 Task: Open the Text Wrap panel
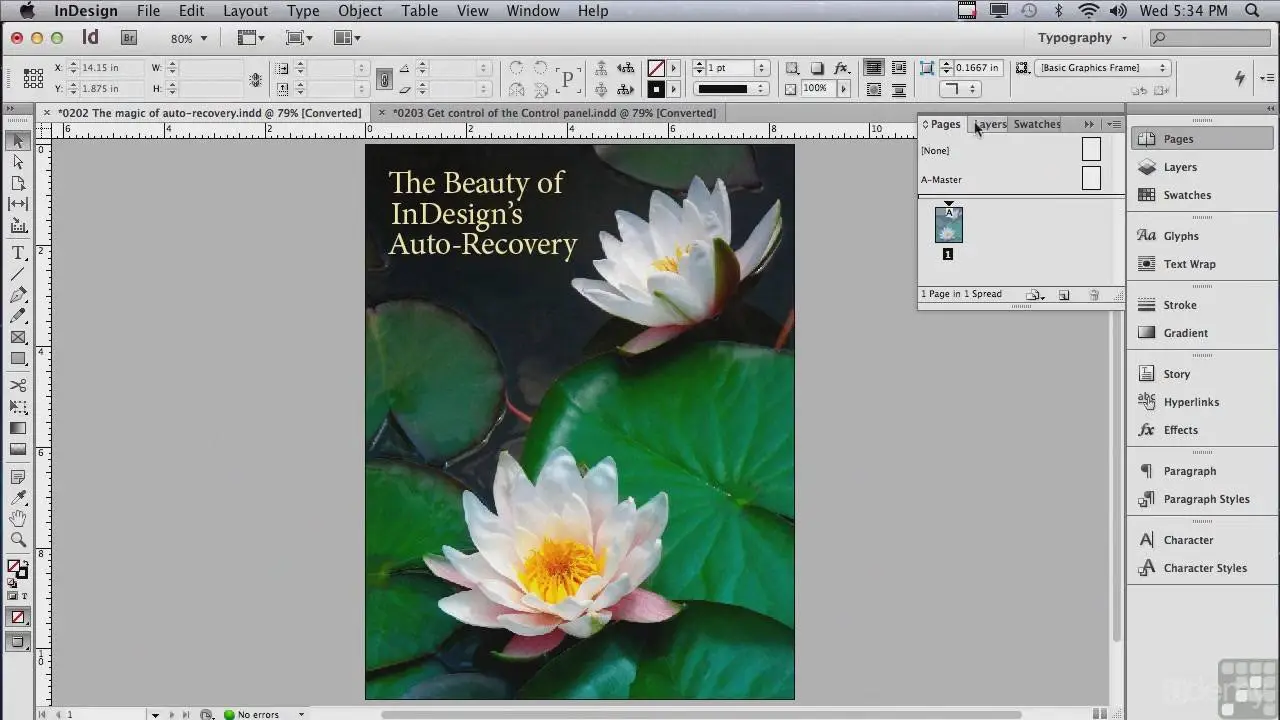click(1189, 264)
